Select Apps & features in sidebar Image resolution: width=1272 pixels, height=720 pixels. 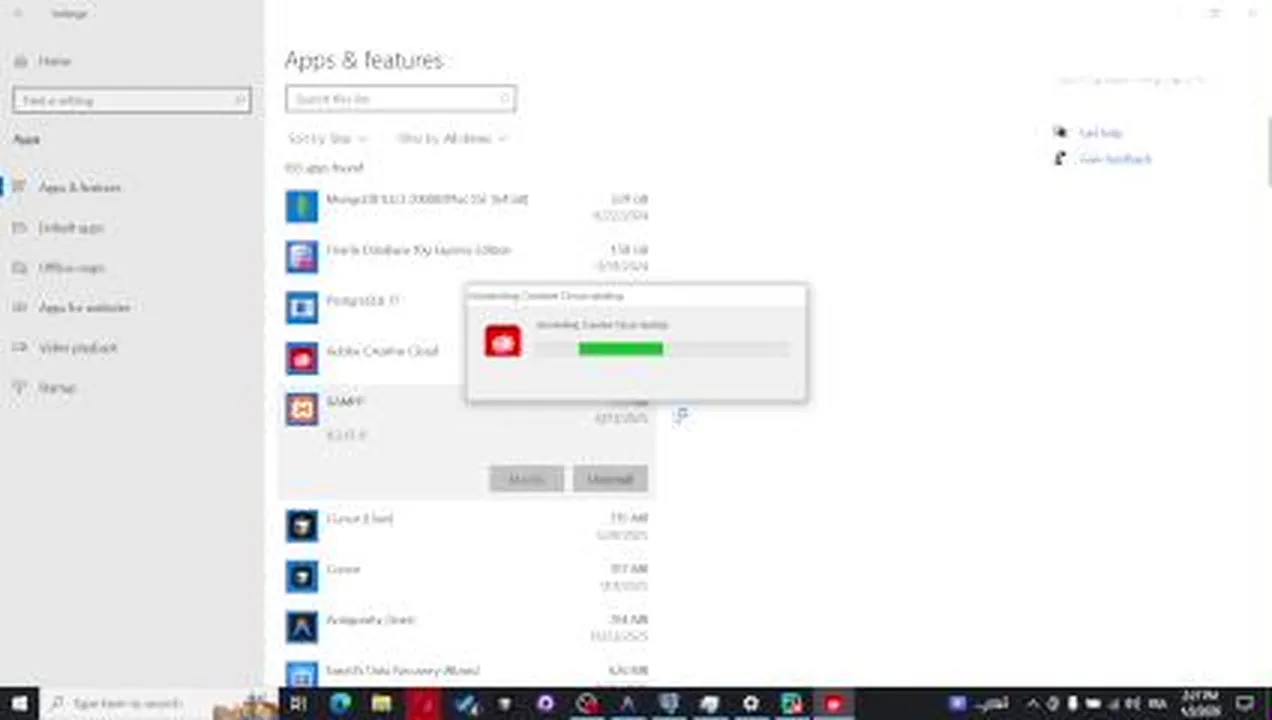[x=79, y=187]
